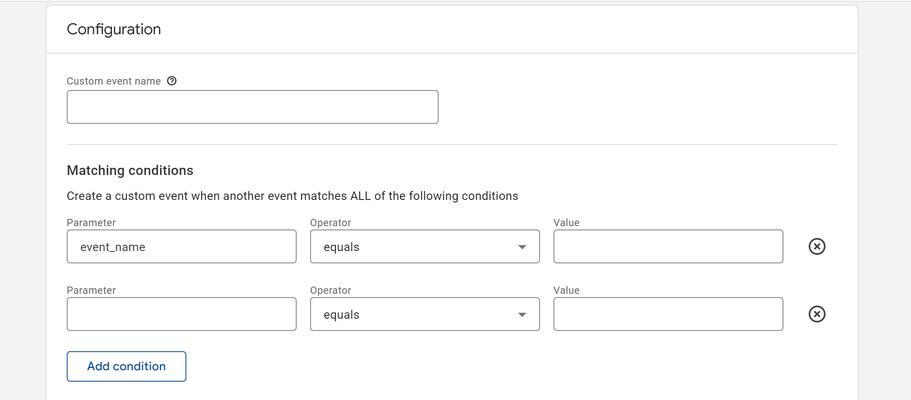Click the Value label in the first row

point(566,223)
